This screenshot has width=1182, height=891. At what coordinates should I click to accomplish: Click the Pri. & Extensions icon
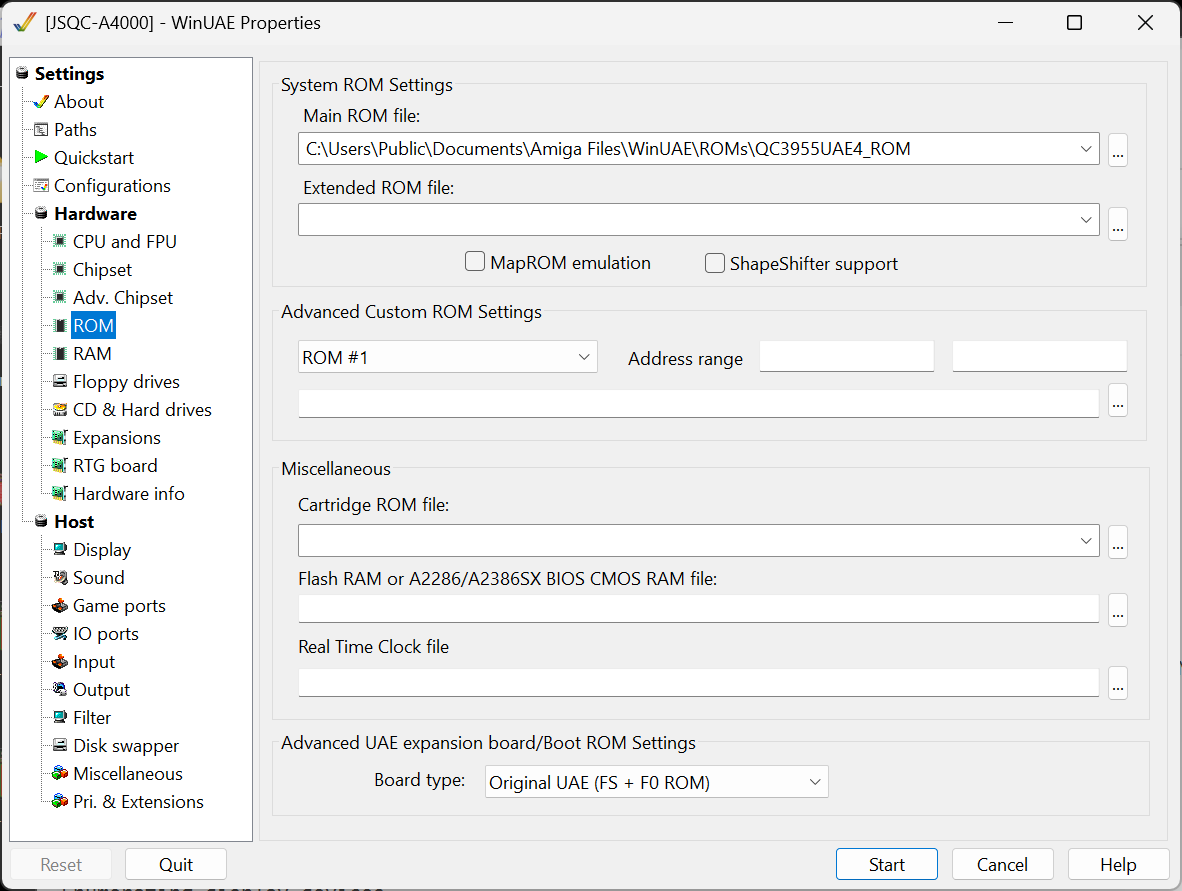pos(60,801)
